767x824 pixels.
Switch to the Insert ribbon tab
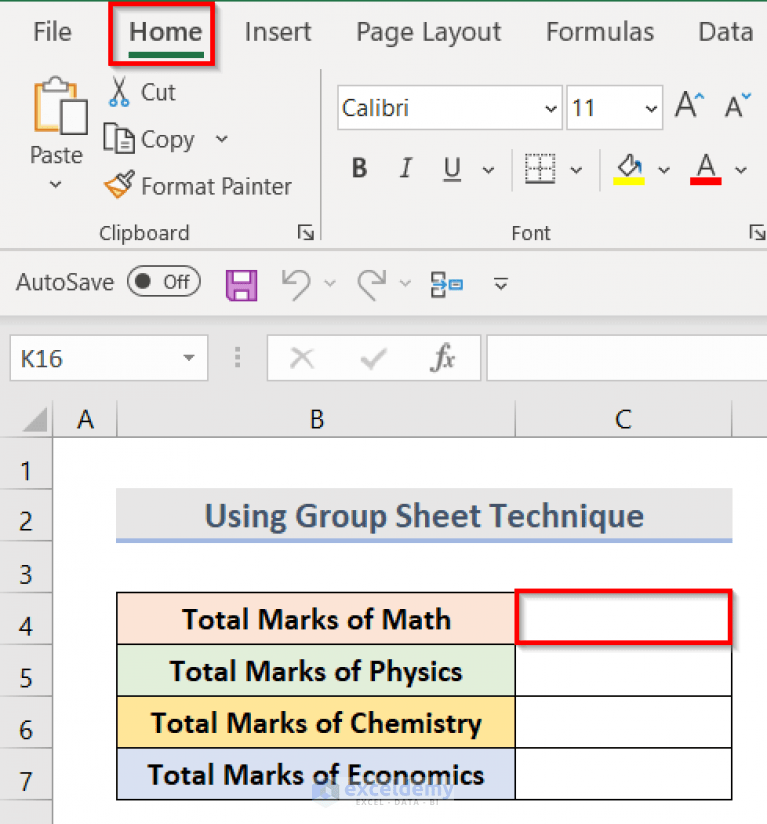[x=278, y=31]
